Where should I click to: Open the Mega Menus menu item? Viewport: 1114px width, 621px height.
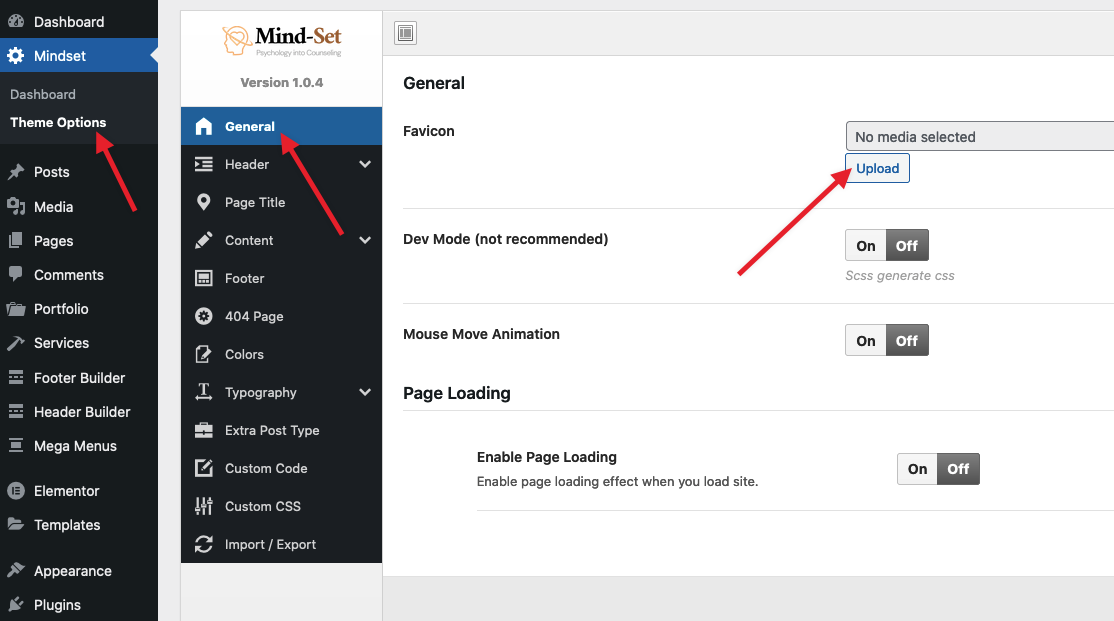(x=79, y=446)
